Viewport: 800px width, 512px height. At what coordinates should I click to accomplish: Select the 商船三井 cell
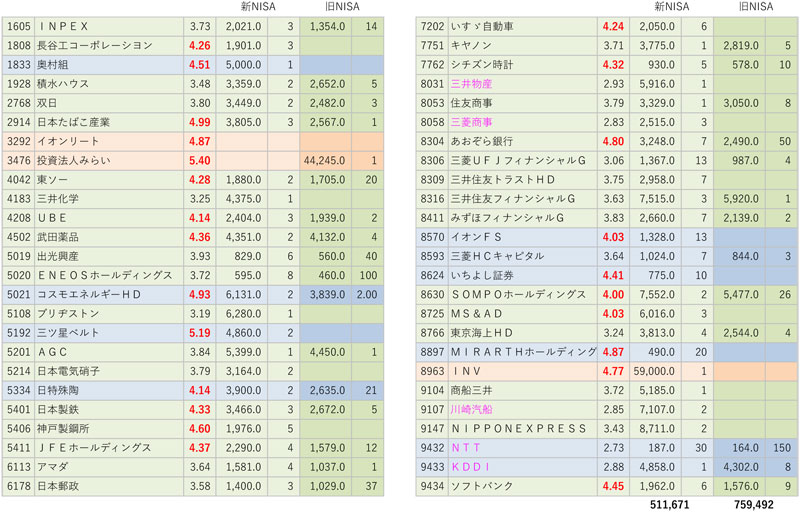pyautogui.click(x=522, y=390)
